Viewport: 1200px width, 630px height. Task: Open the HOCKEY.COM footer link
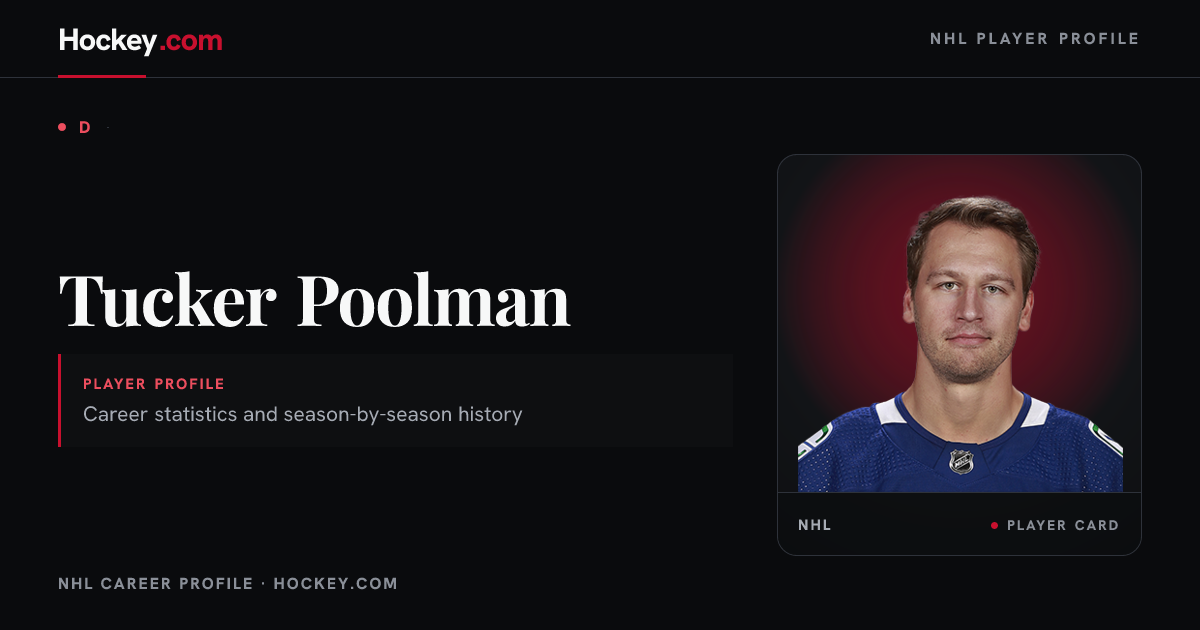336,583
